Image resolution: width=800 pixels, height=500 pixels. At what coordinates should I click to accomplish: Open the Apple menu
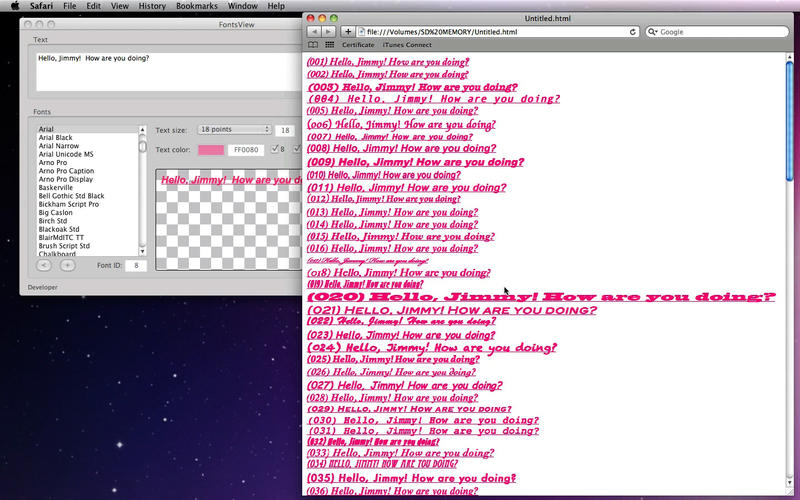(14, 6)
